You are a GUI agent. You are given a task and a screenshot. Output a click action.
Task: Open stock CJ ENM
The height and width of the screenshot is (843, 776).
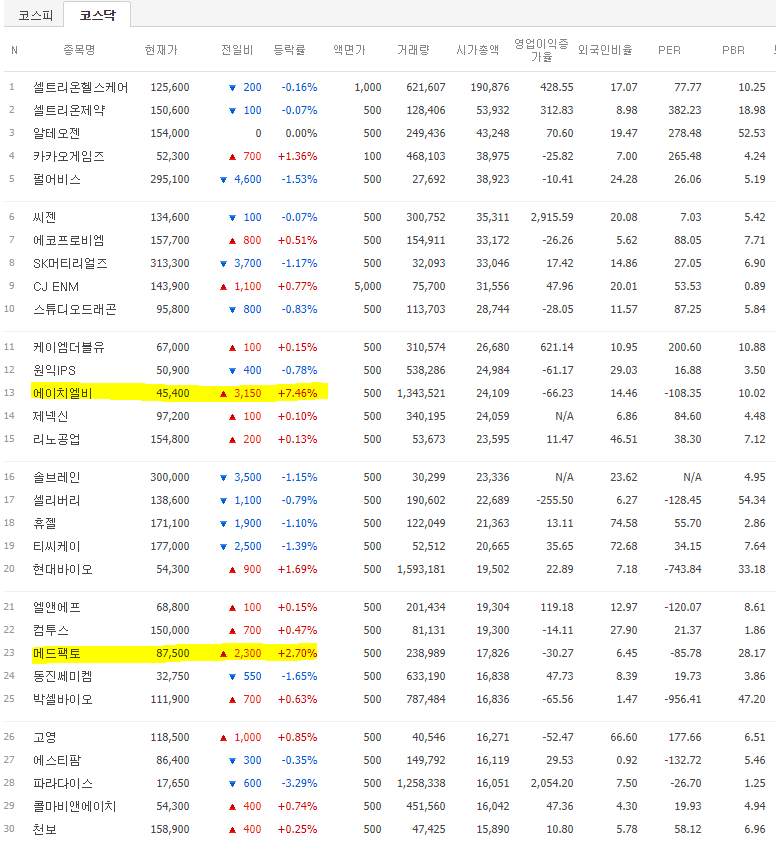point(56,287)
